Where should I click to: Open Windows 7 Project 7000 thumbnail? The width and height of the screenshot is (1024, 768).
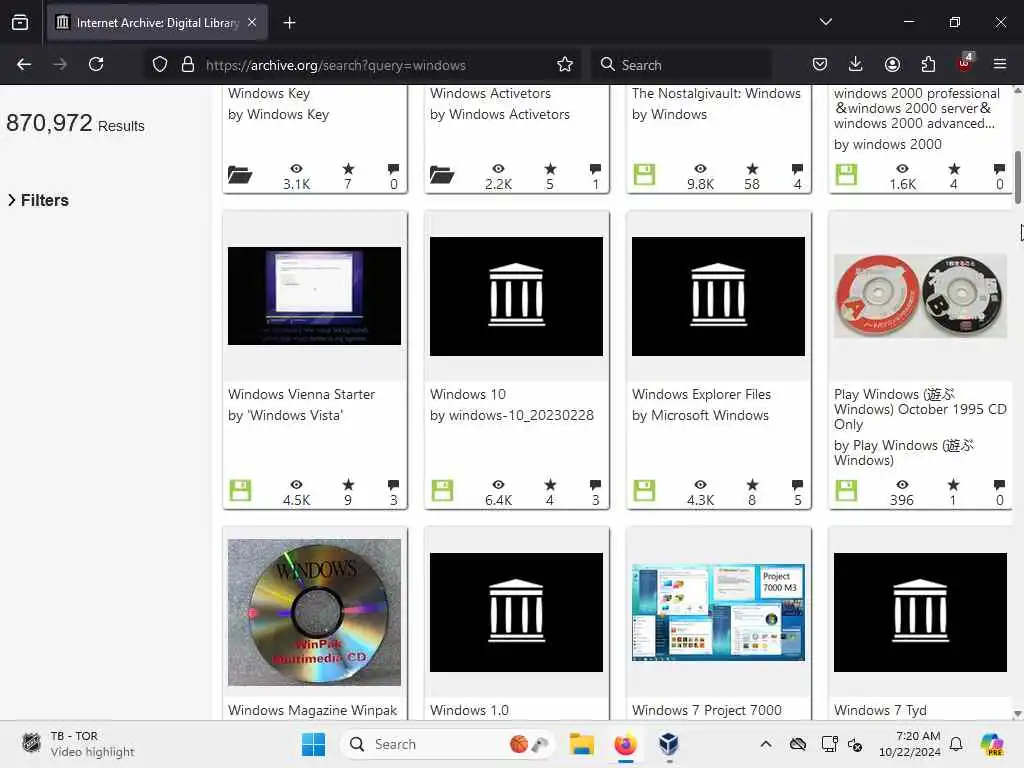(x=718, y=612)
